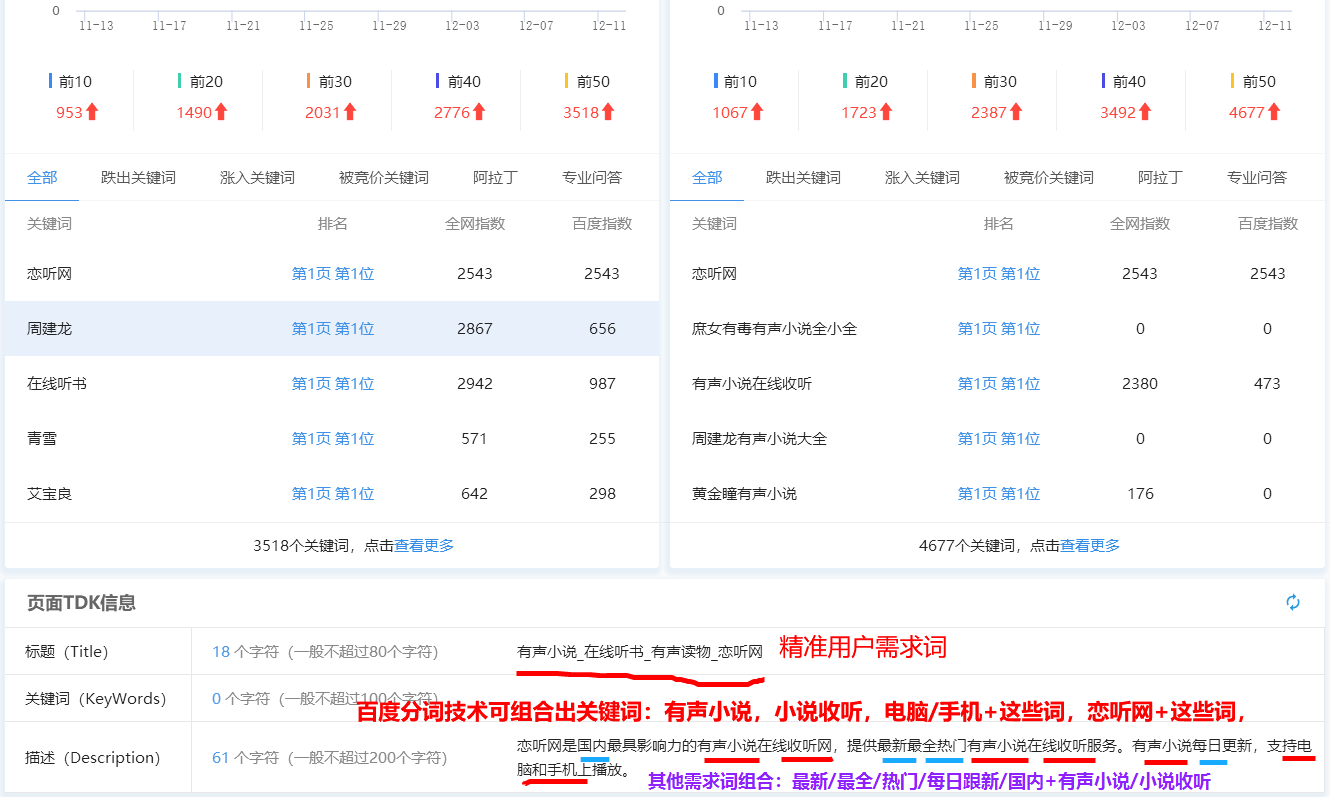Open ranking link for 周建龙有声小说大全
1330x797 pixels.
pyautogui.click(x=999, y=439)
